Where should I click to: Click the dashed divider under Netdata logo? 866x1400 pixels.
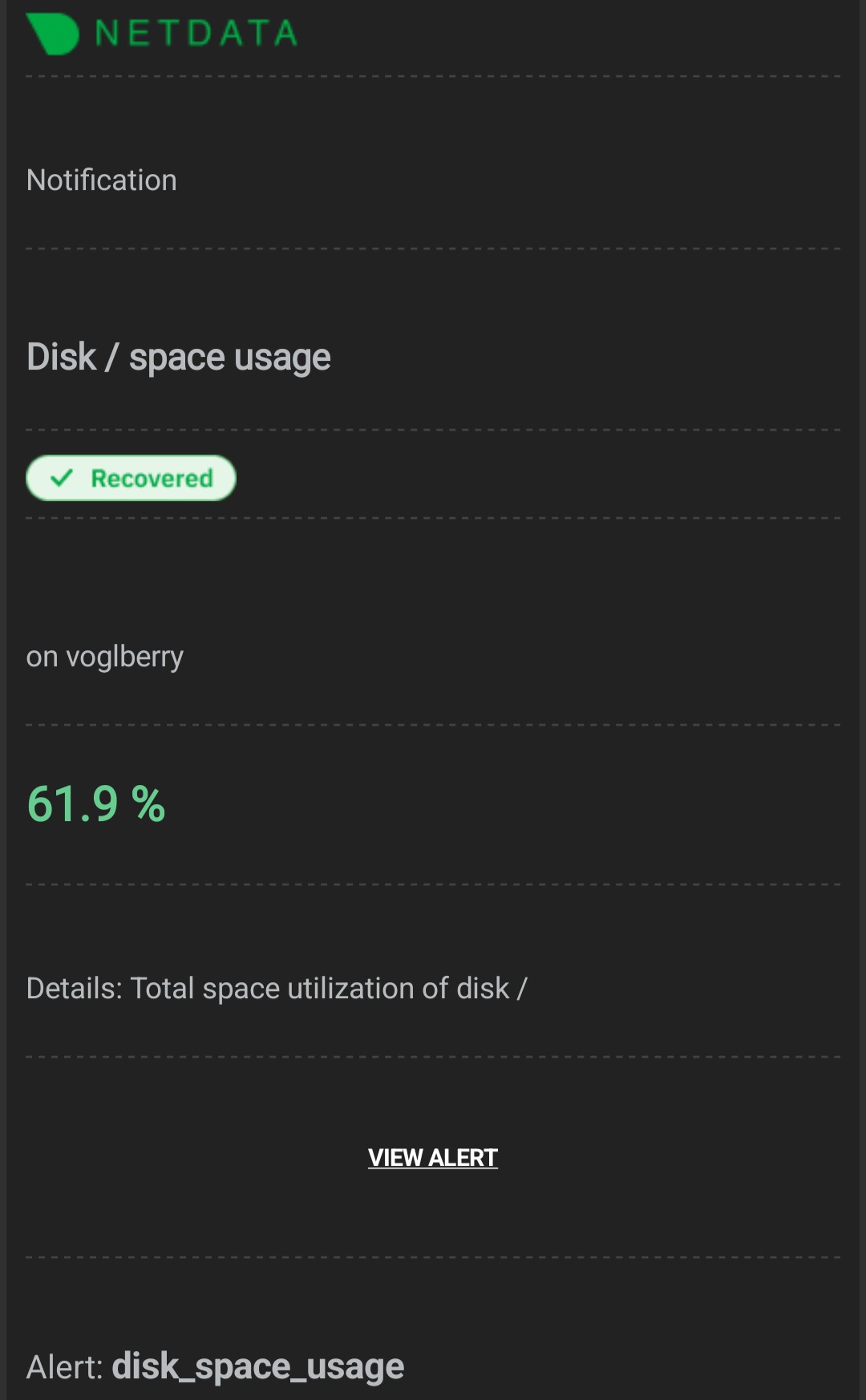click(x=433, y=76)
